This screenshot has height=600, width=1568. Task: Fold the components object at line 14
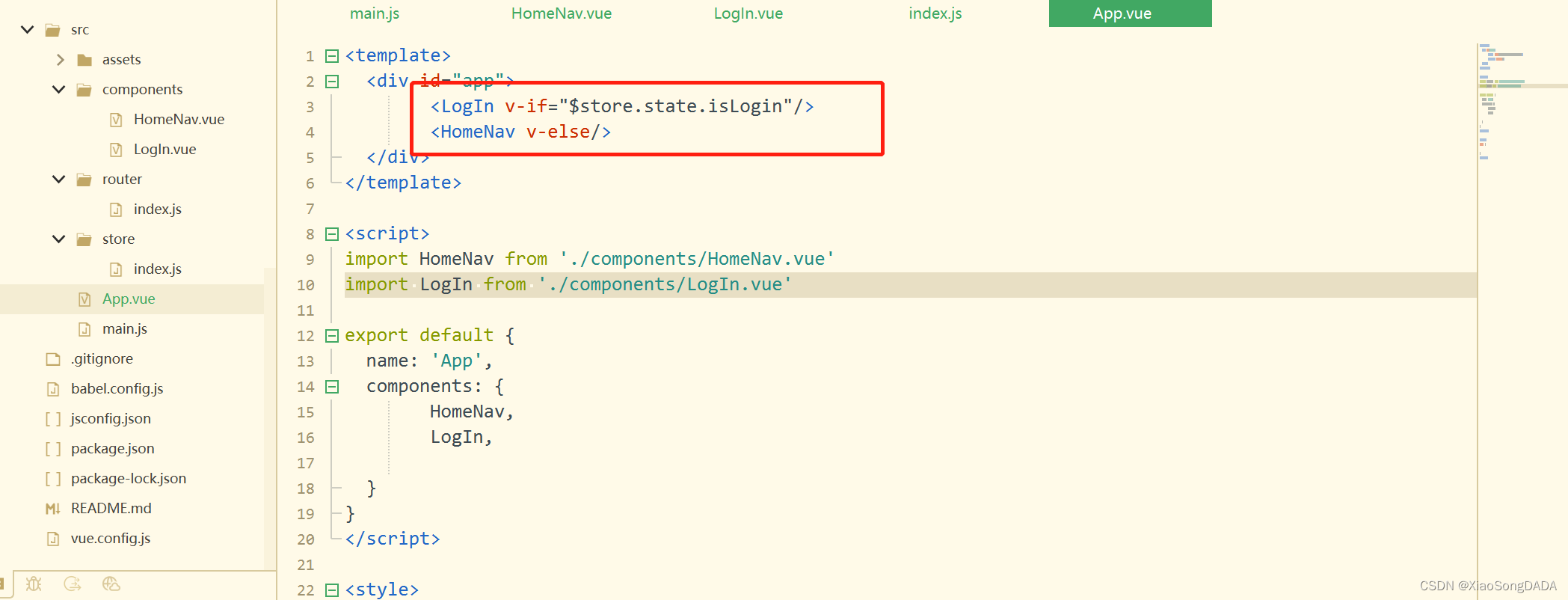click(332, 387)
